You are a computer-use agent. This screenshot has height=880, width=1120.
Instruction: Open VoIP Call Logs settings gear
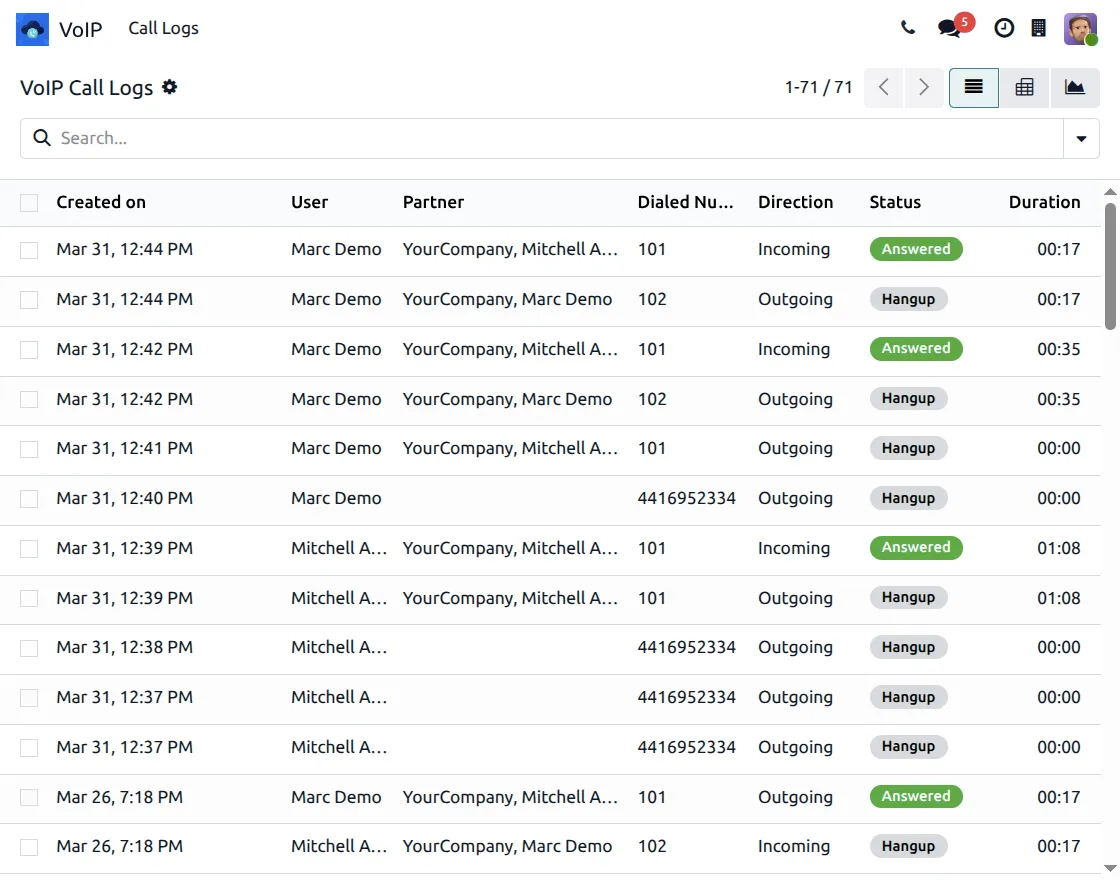pyautogui.click(x=170, y=88)
